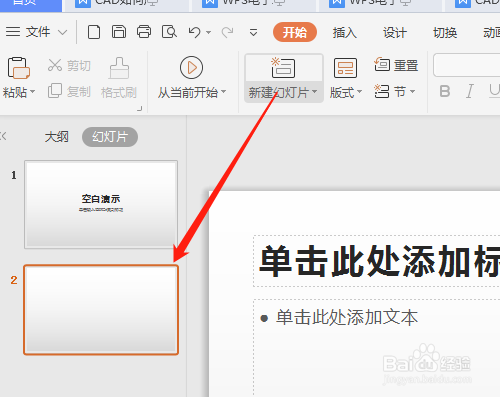Switch to the 开始 ribbon tab
This screenshot has width=500, height=397.
tap(295, 32)
